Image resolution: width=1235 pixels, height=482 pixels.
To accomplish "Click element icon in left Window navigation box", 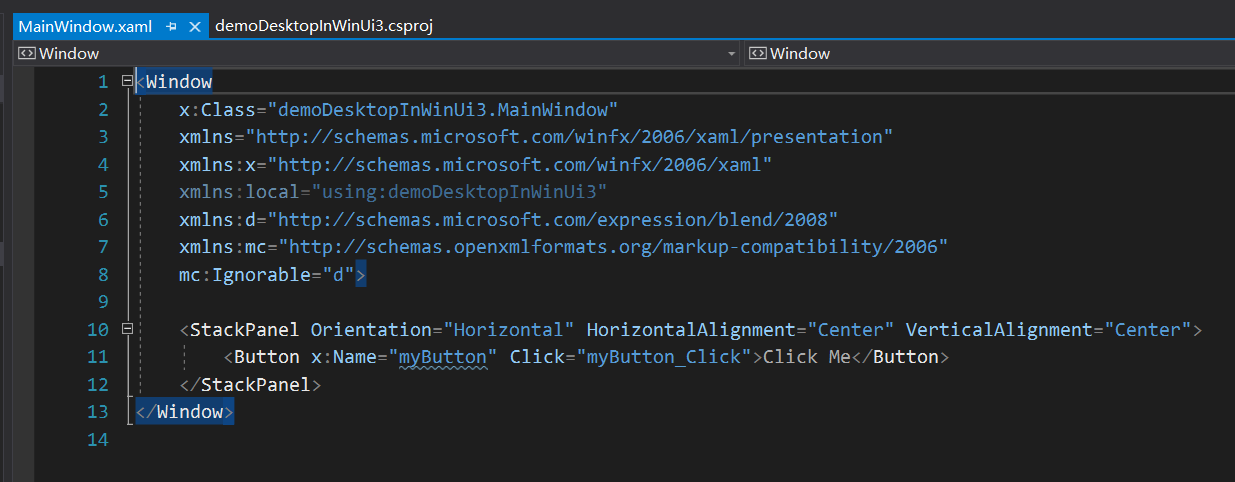I will click(x=26, y=54).
